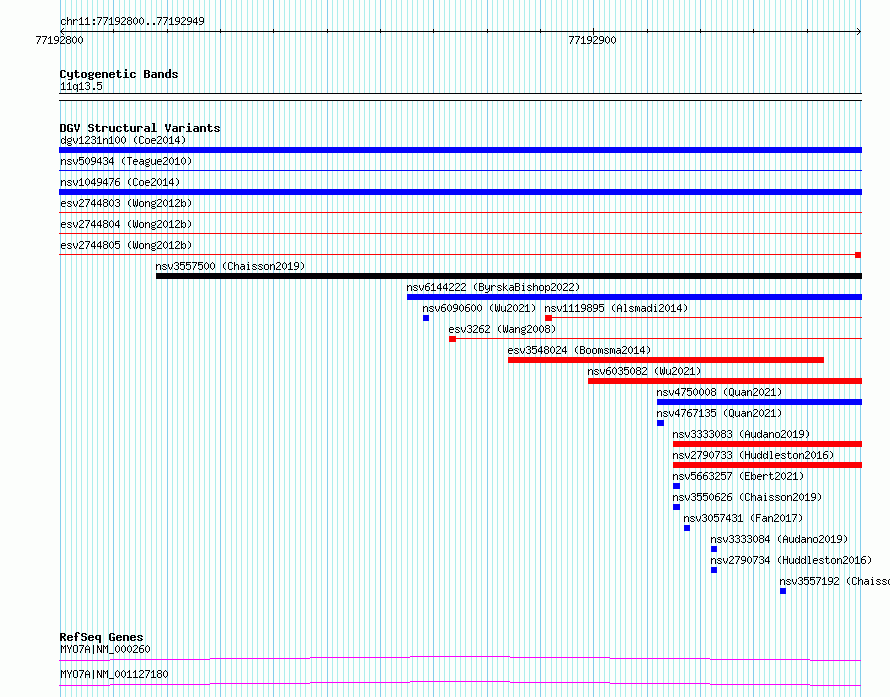
Task: Open the nsv4750008 (Quan2021) blue bar
Action: pos(759,402)
